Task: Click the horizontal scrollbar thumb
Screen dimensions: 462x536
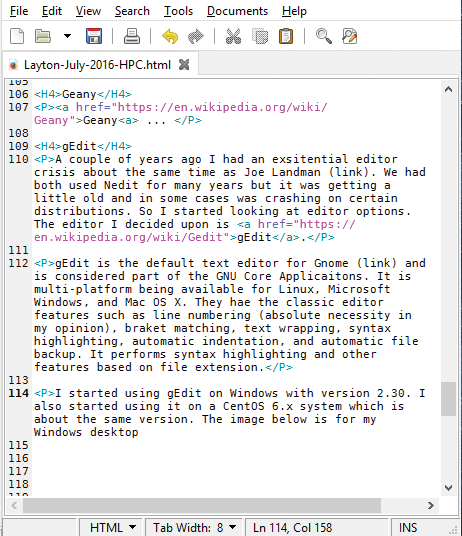Action: point(202,505)
